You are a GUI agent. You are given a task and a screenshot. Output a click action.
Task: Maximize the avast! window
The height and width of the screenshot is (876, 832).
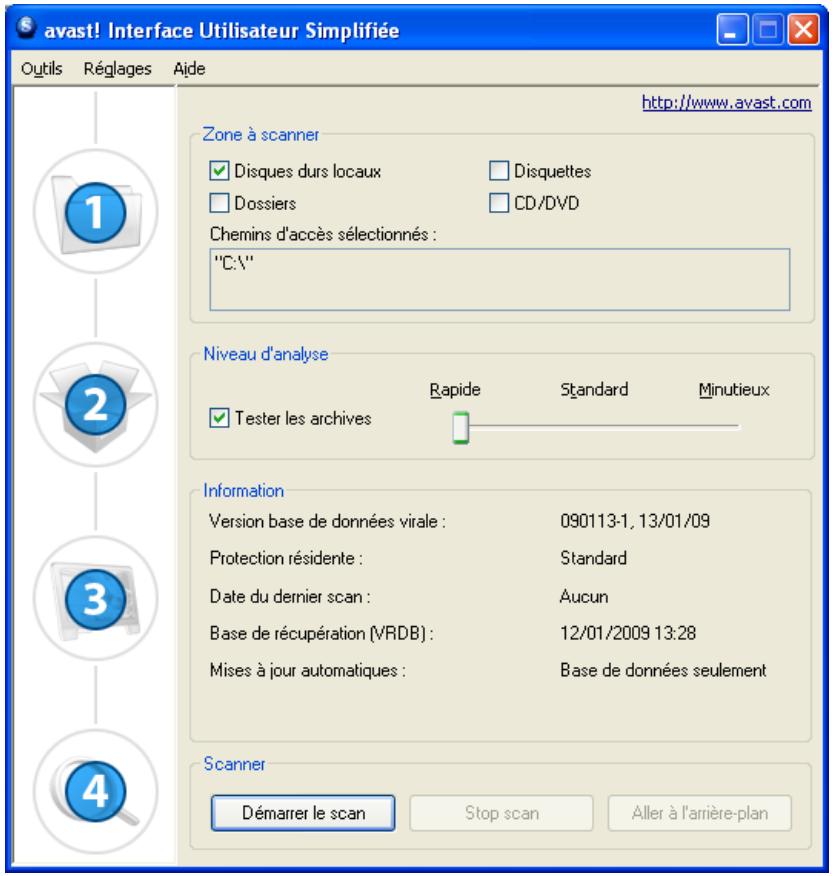point(768,28)
